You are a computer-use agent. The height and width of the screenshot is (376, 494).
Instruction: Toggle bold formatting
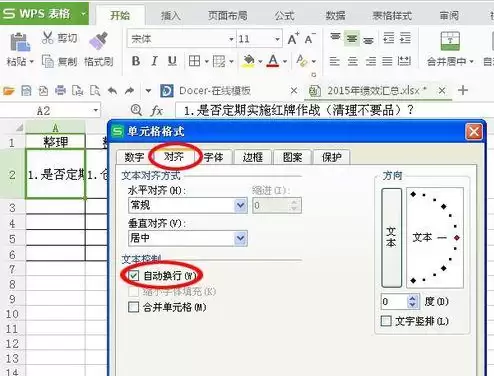pyautogui.click(x=136, y=61)
